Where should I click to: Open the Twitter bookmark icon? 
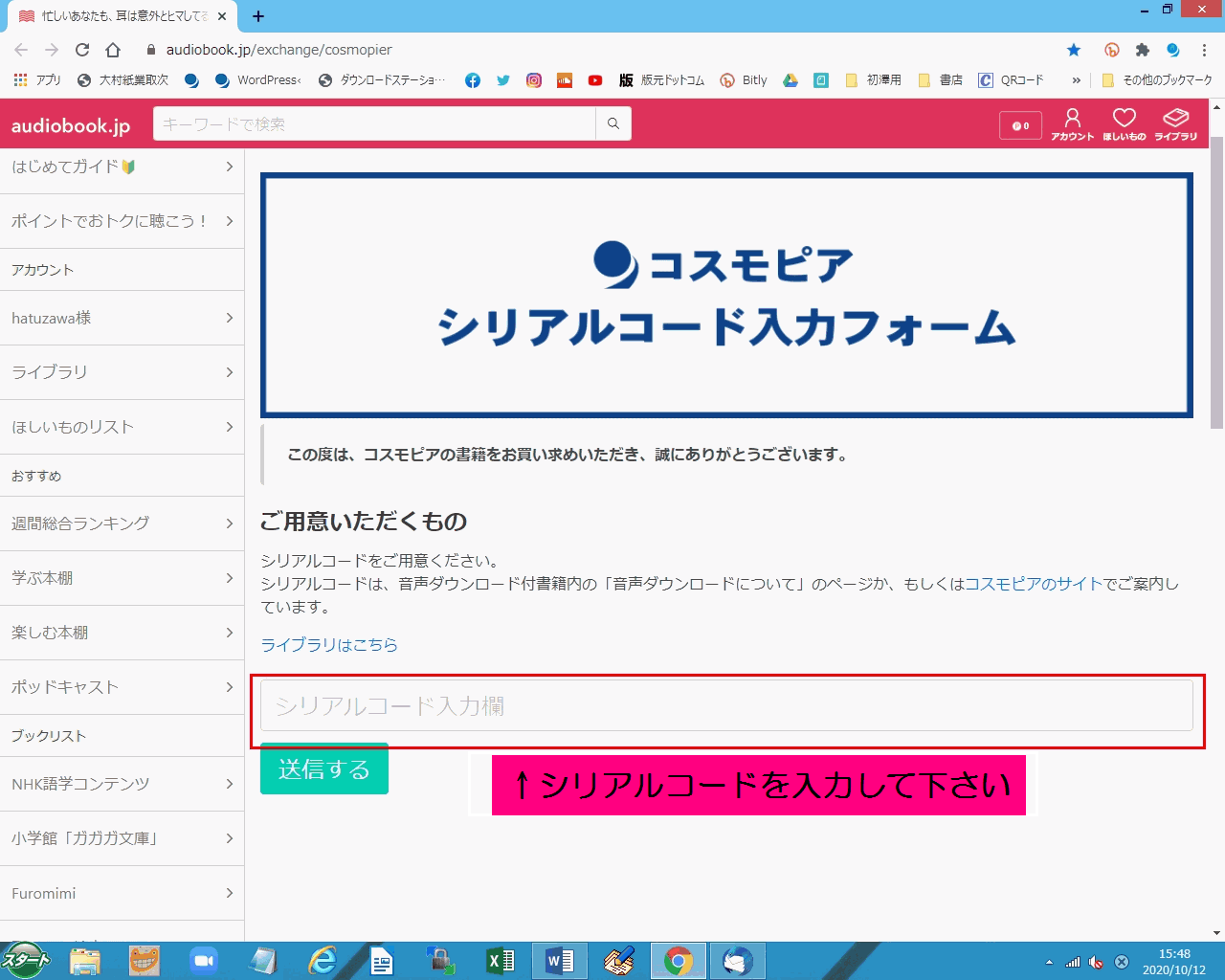(503, 80)
